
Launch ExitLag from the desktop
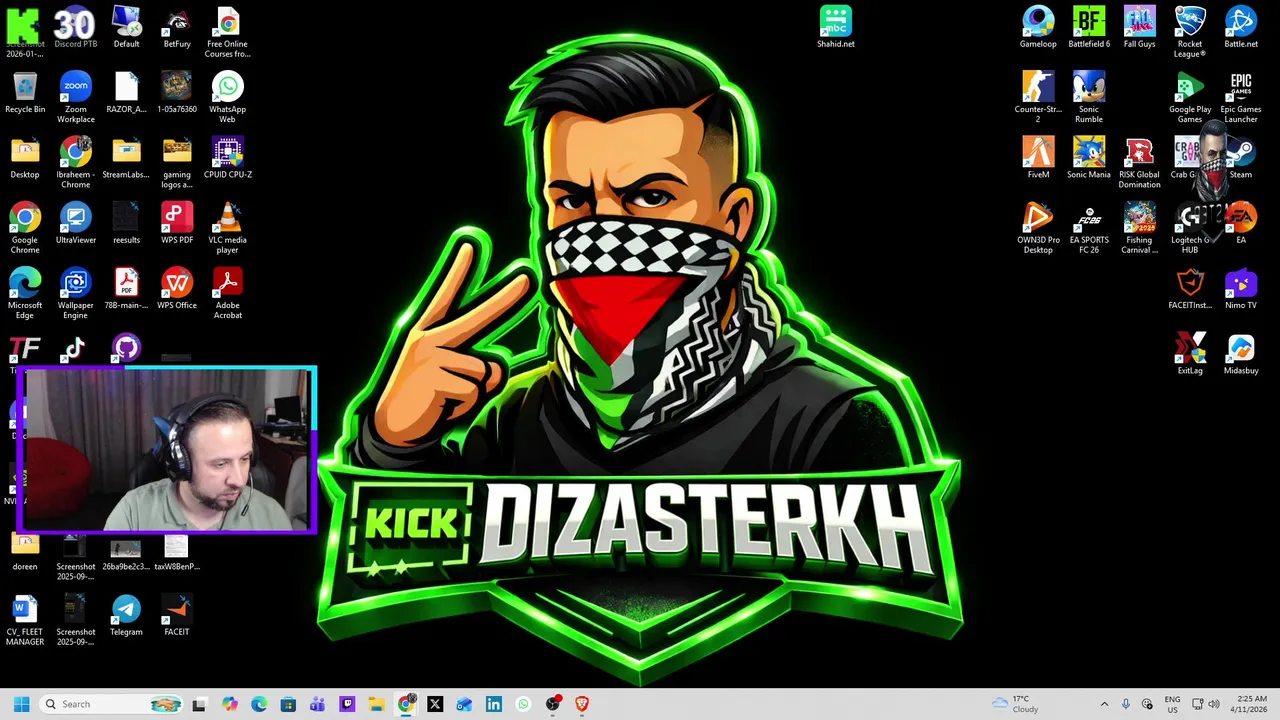tap(1190, 353)
